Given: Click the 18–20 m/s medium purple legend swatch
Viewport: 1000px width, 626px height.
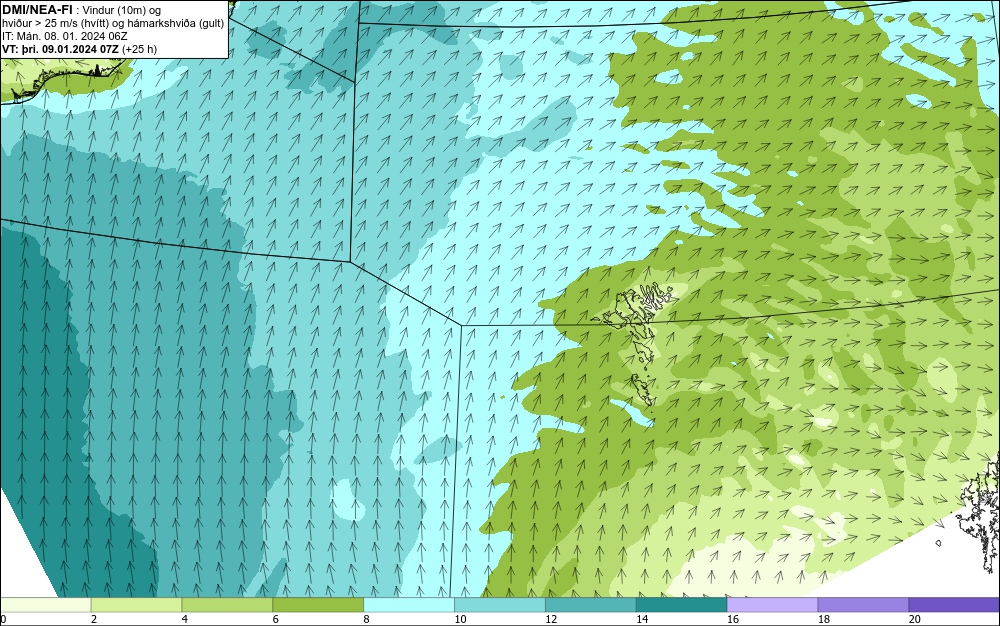Looking at the screenshot, I should [864, 604].
